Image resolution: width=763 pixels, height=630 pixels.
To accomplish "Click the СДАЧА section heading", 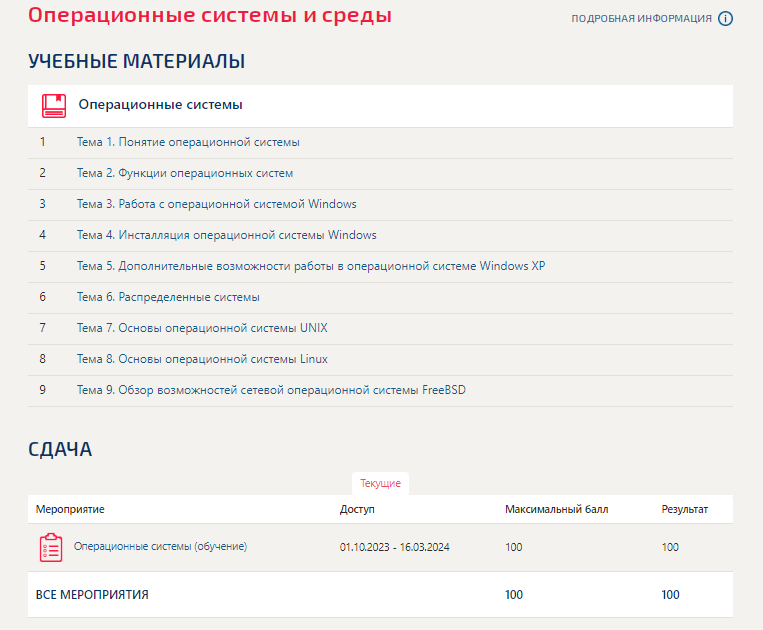I will pyautogui.click(x=60, y=450).
